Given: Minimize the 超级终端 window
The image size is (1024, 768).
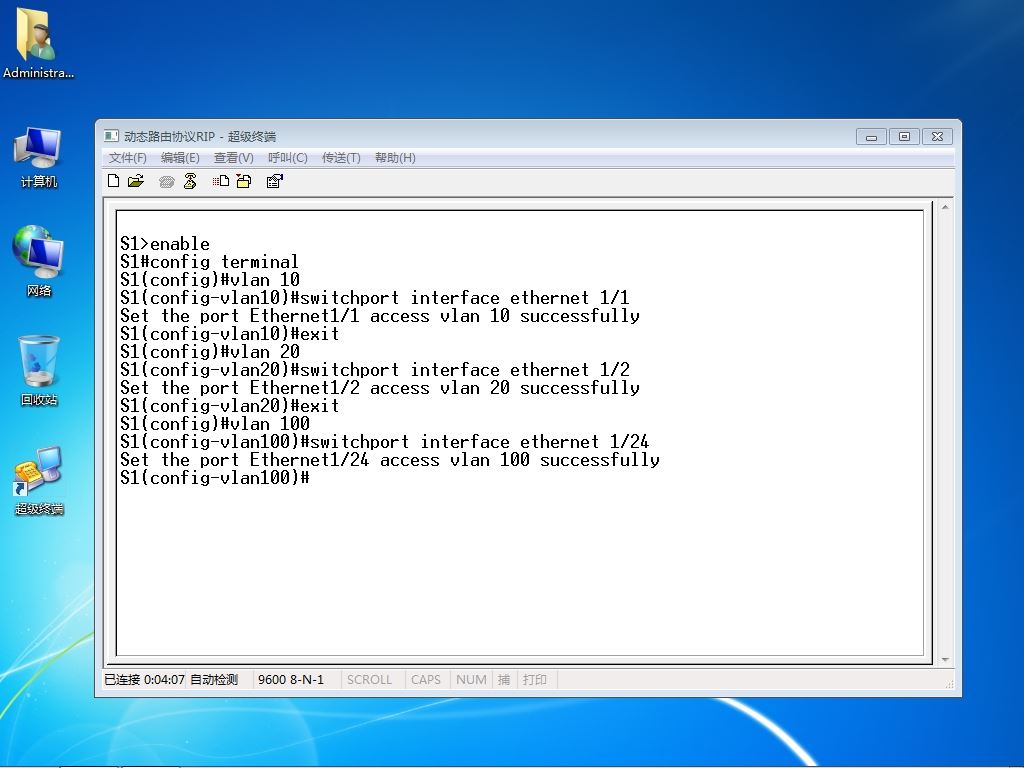Looking at the screenshot, I should (871, 136).
